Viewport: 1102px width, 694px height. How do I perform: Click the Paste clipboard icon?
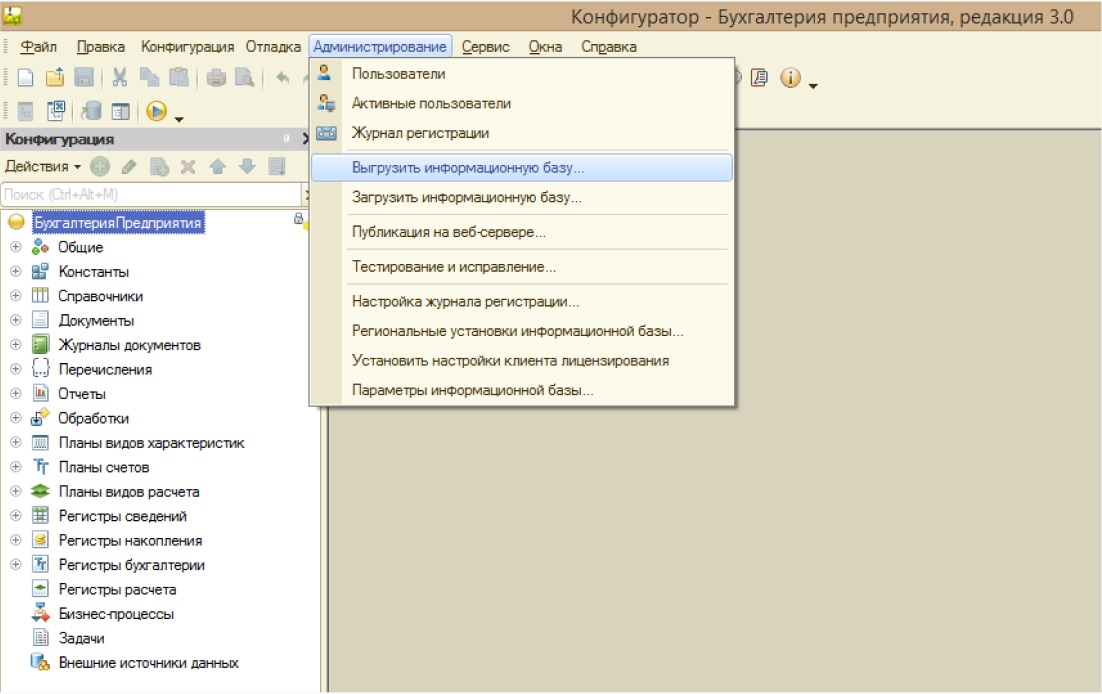pyautogui.click(x=179, y=77)
